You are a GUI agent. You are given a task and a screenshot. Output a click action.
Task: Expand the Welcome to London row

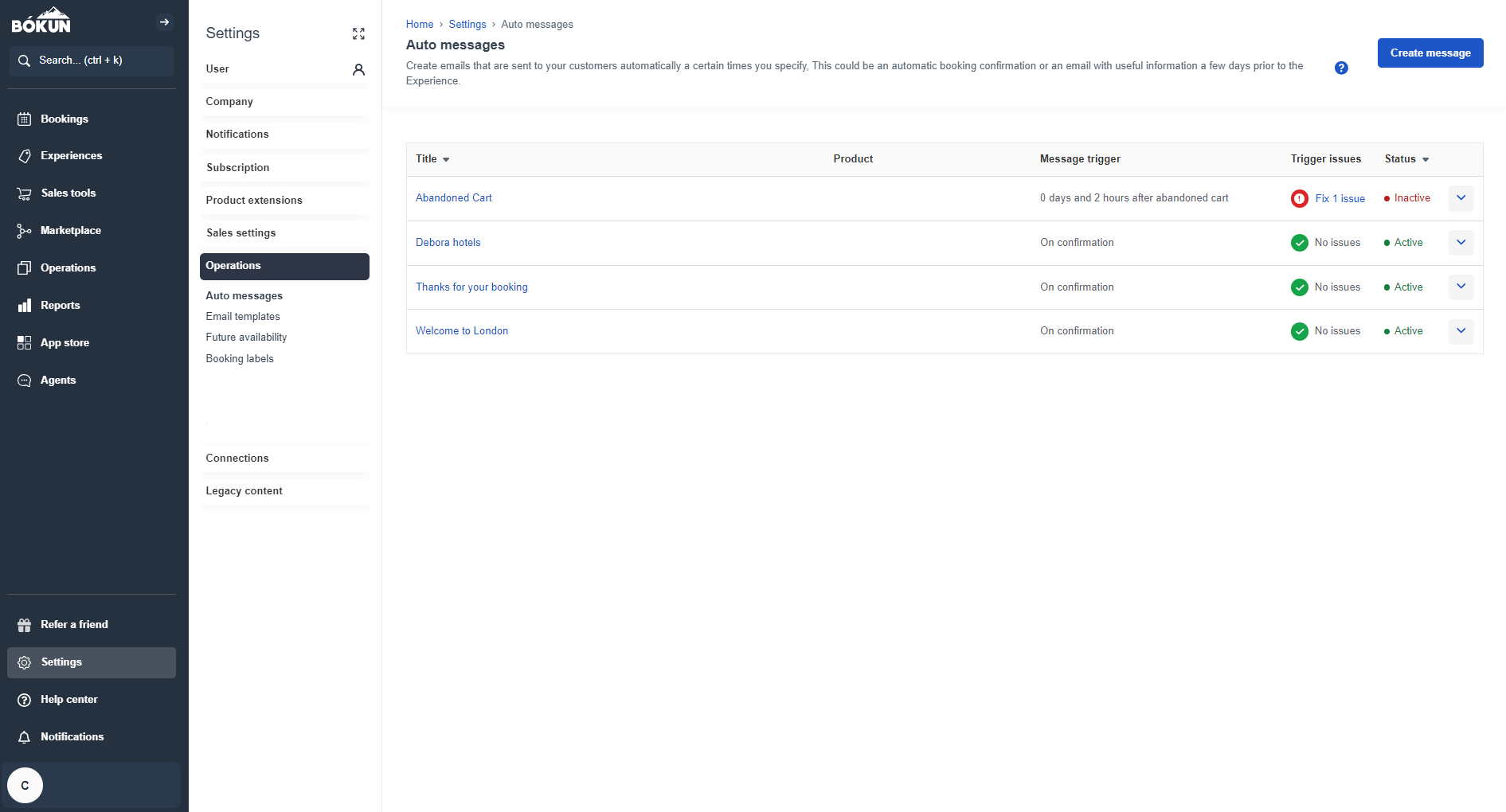pyautogui.click(x=1461, y=331)
